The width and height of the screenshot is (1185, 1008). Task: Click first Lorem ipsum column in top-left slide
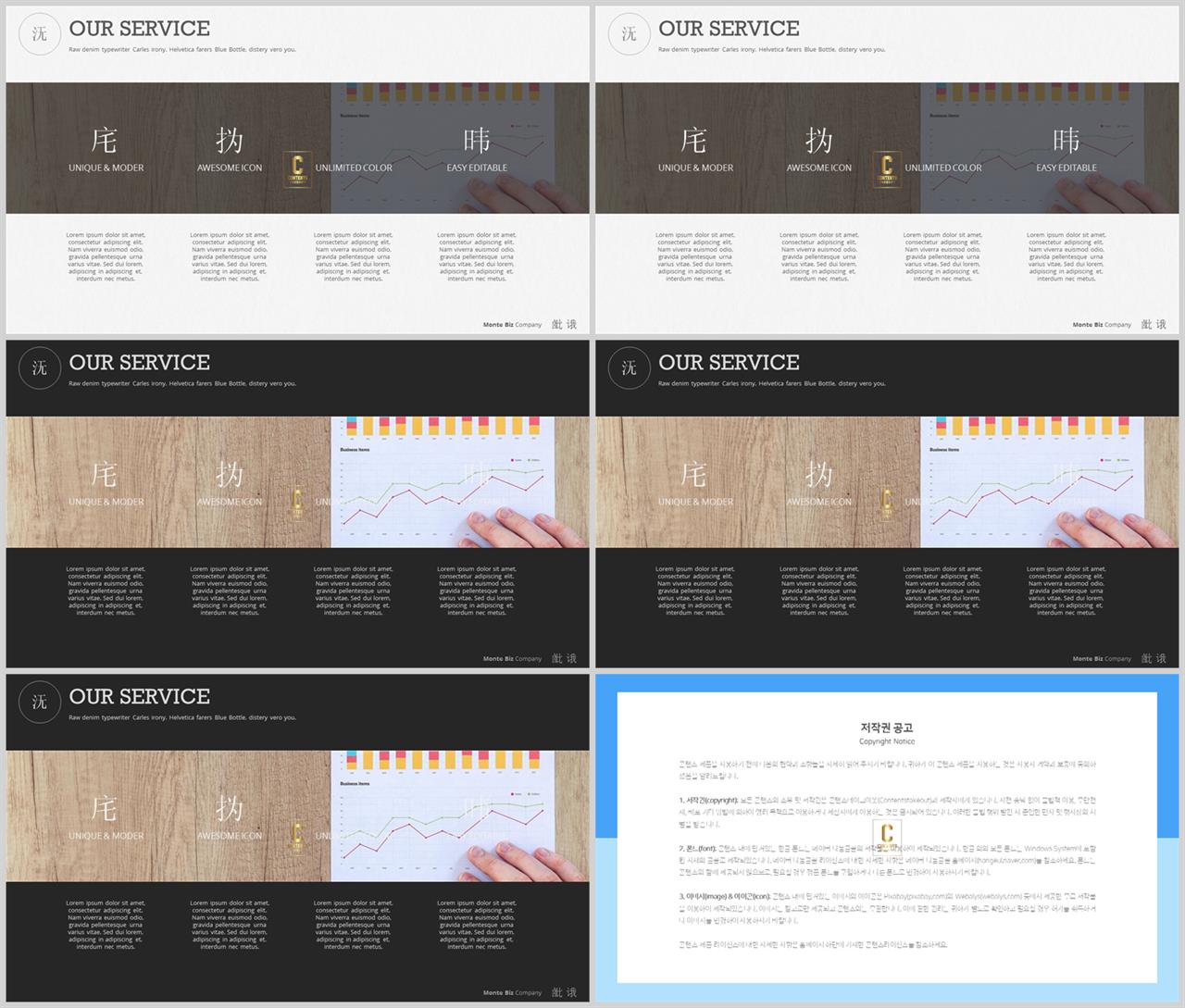(x=106, y=256)
